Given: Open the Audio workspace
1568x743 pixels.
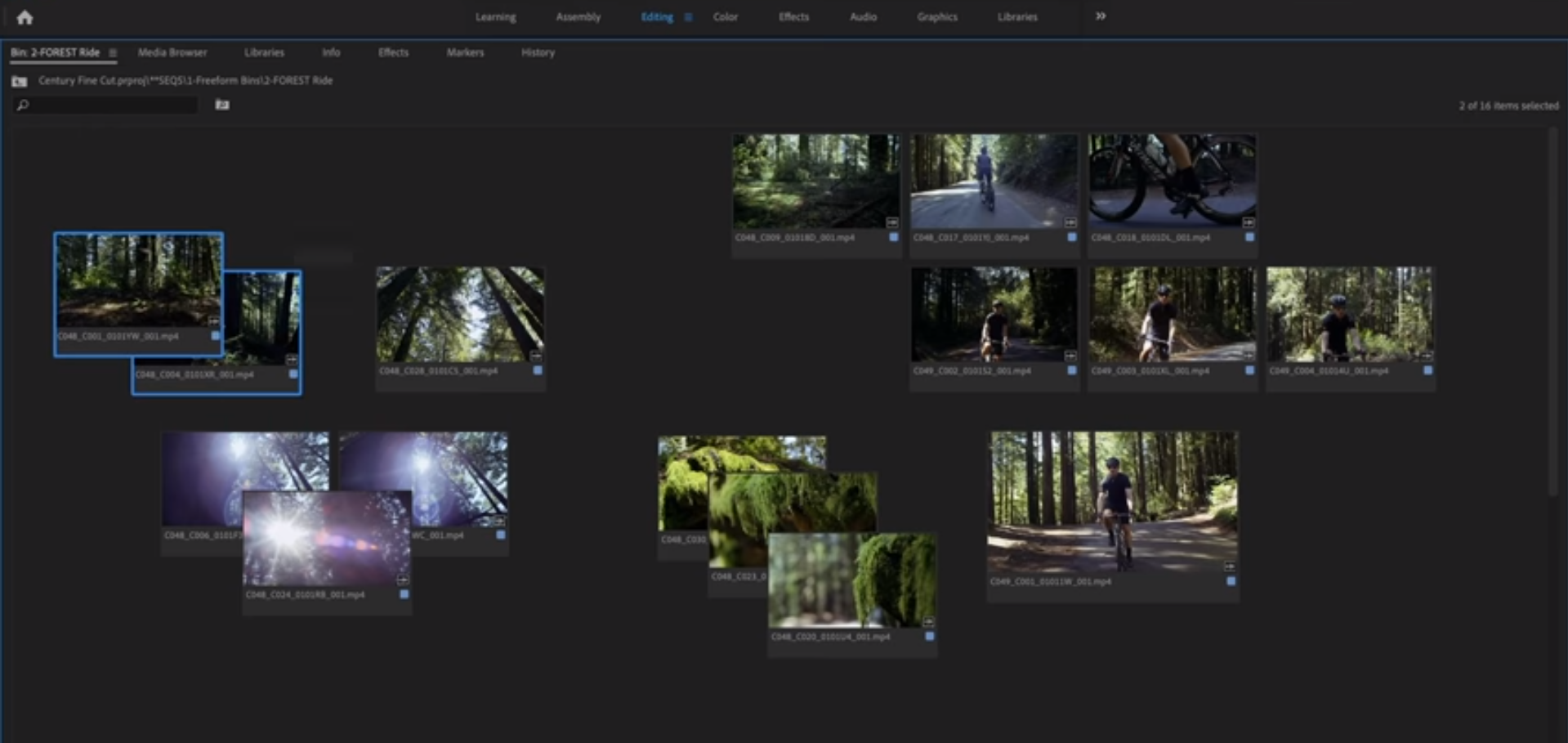Looking at the screenshot, I should coord(863,17).
